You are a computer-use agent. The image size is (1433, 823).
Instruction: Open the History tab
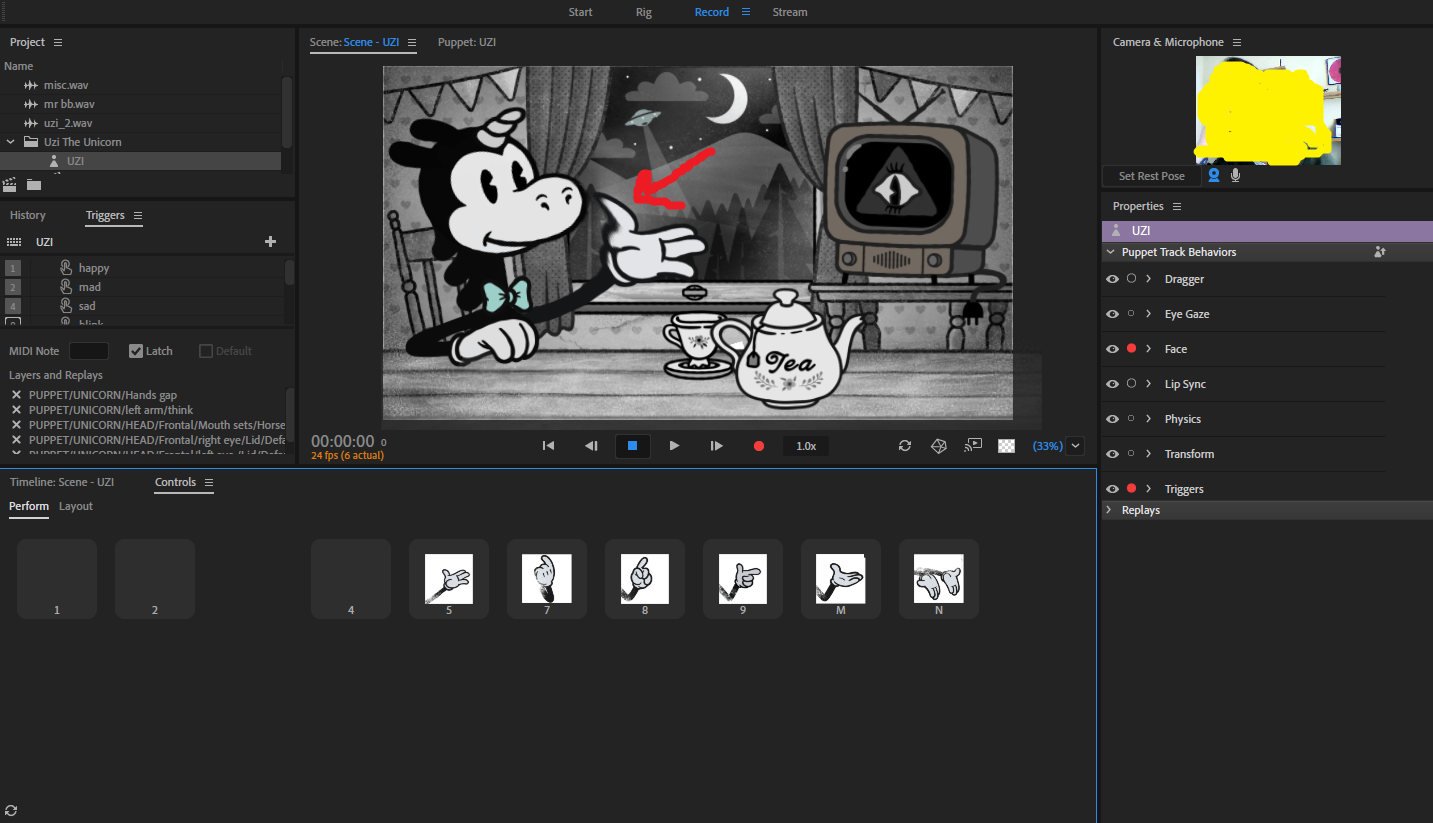point(28,215)
